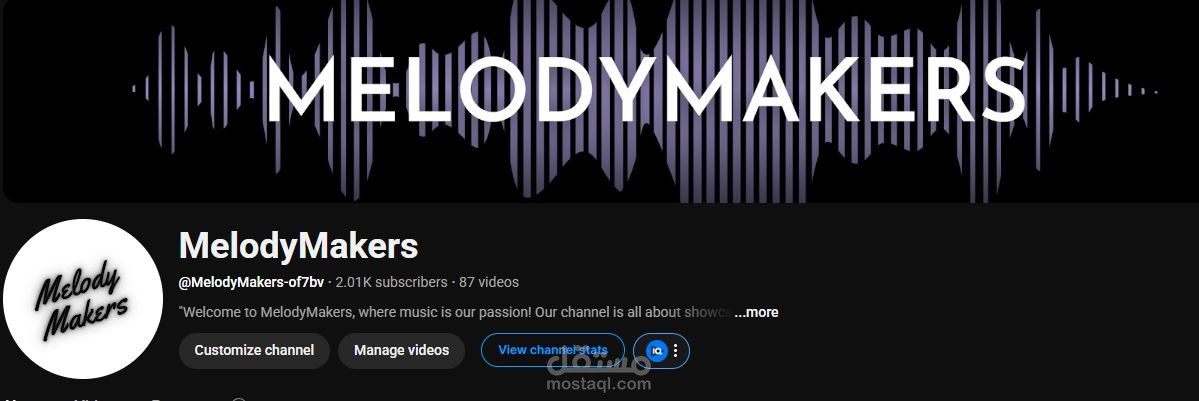The height and width of the screenshot is (401, 1199).
Task: Click the Welcome to MelodyMakers description text
Action: (x=456, y=312)
